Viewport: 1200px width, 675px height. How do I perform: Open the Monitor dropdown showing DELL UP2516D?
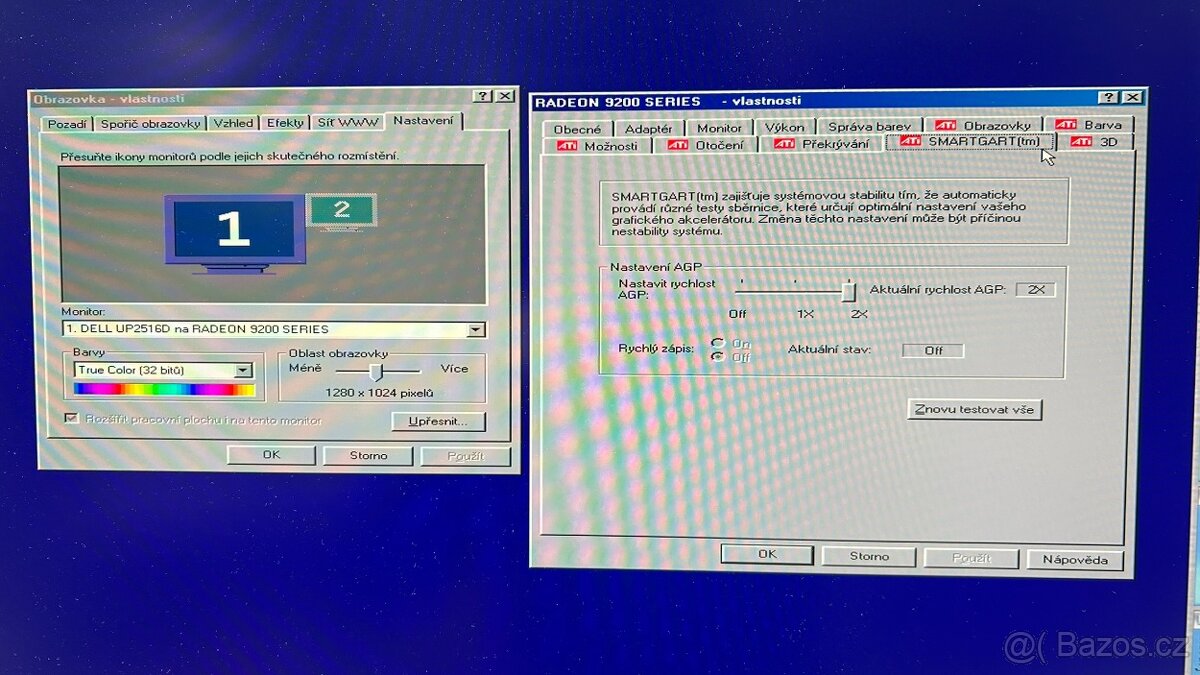[477, 329]
